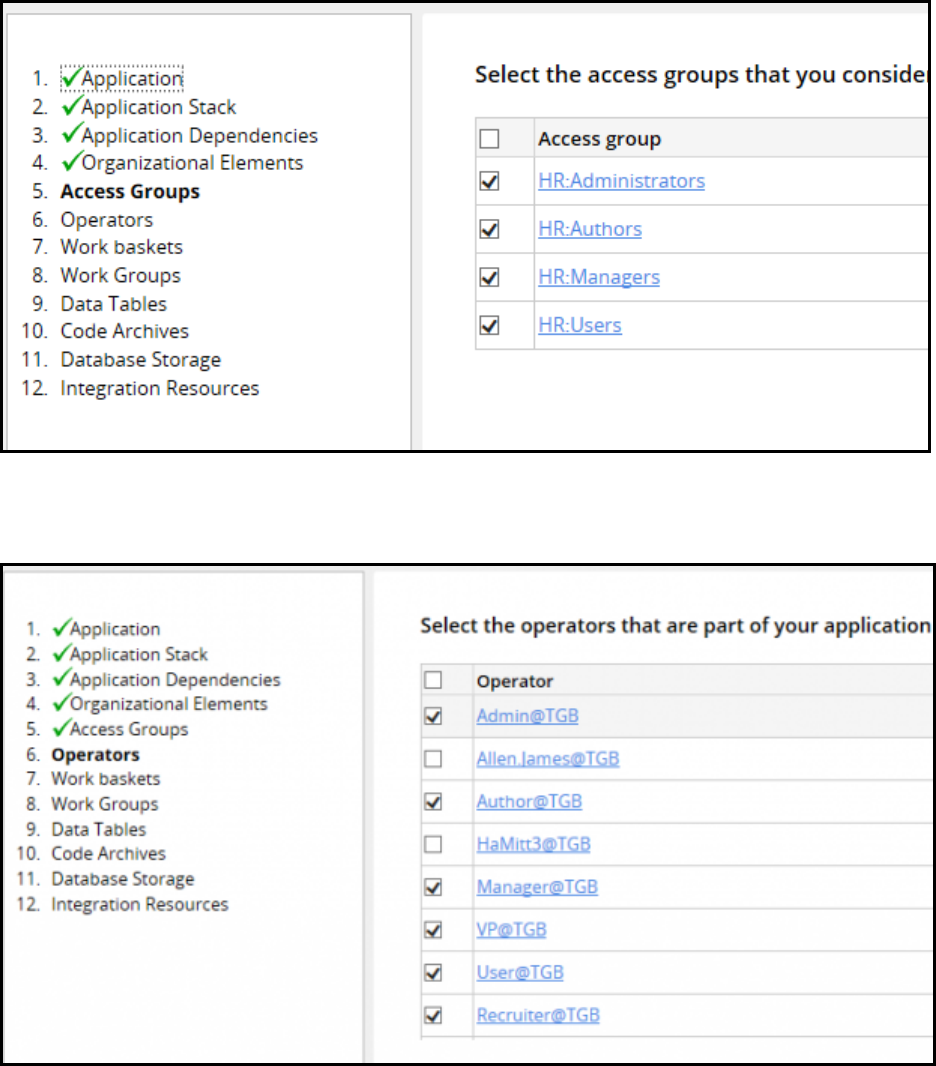Check the Allen.James@TGB operator checkbox
The image size is (936, 1066).
(433, 759)
